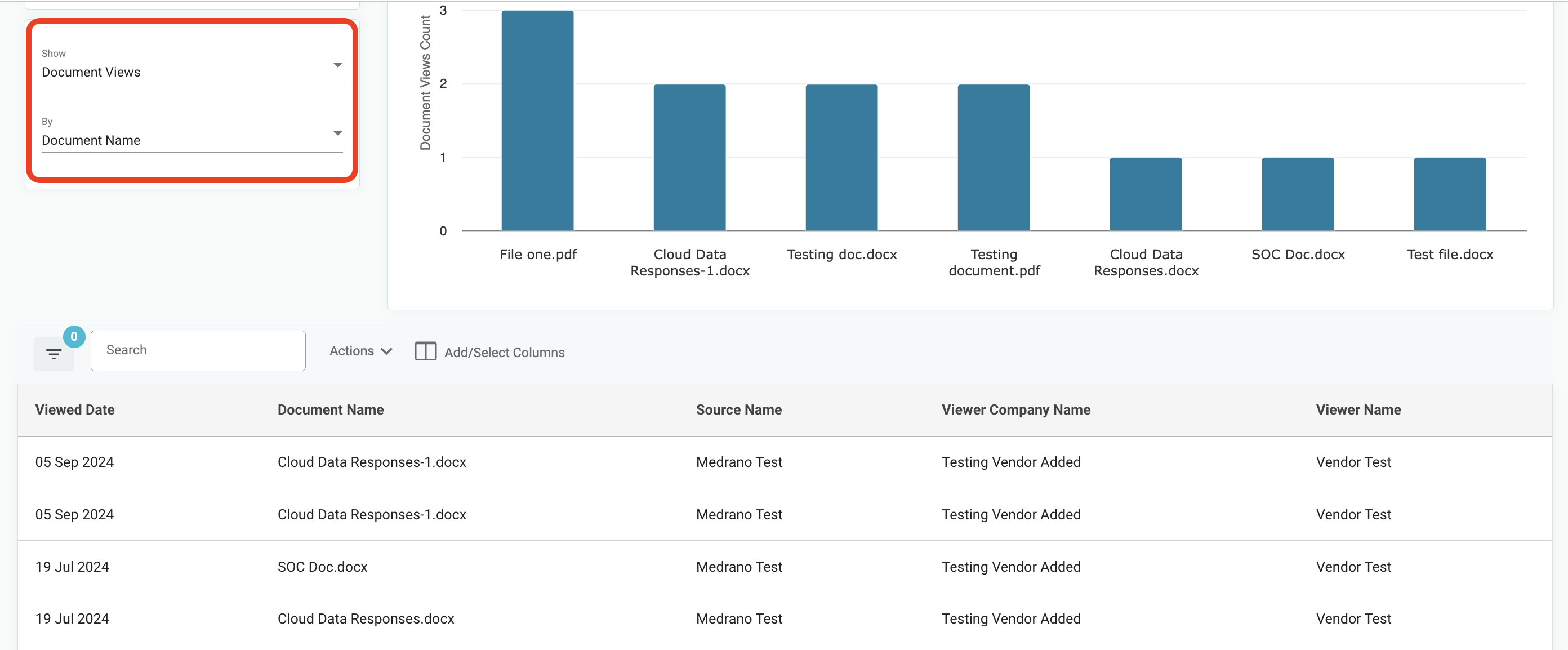Click the Test file.docx chart bar
The image size is (1568, 650).
click(1449, 194)
